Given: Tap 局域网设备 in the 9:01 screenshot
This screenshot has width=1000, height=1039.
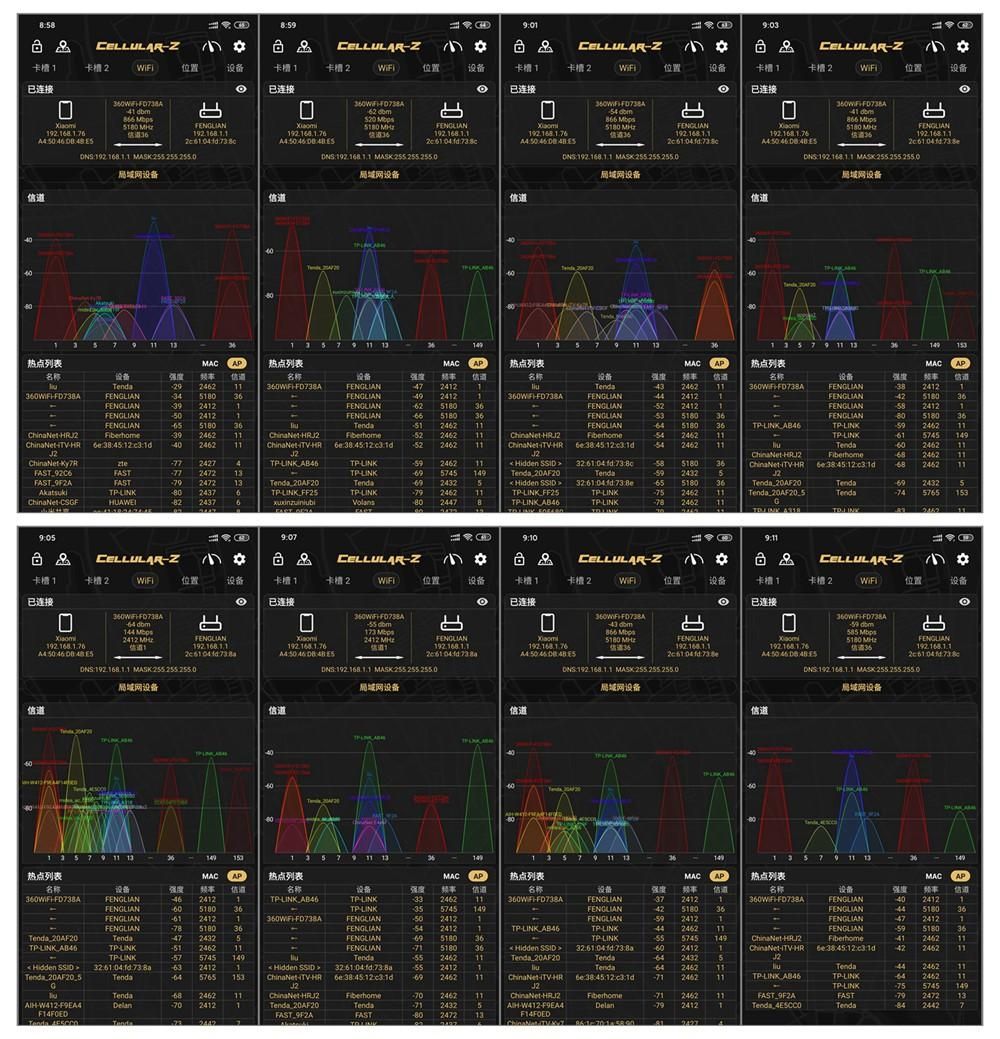Looking at the screenshot, I should pyautogui.click(x=620, y=175).
